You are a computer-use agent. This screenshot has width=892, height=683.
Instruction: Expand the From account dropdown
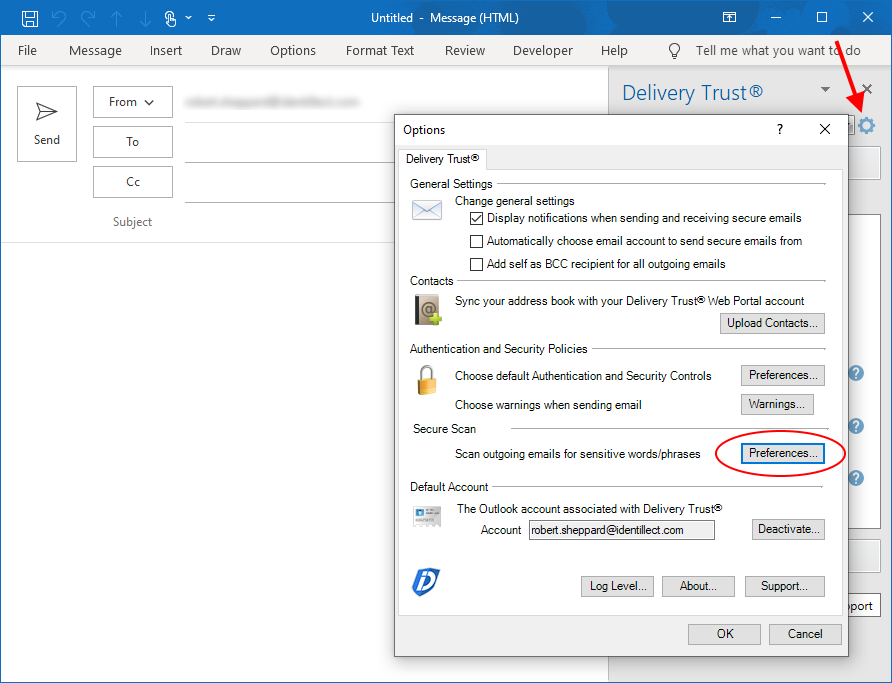(132, 102)
